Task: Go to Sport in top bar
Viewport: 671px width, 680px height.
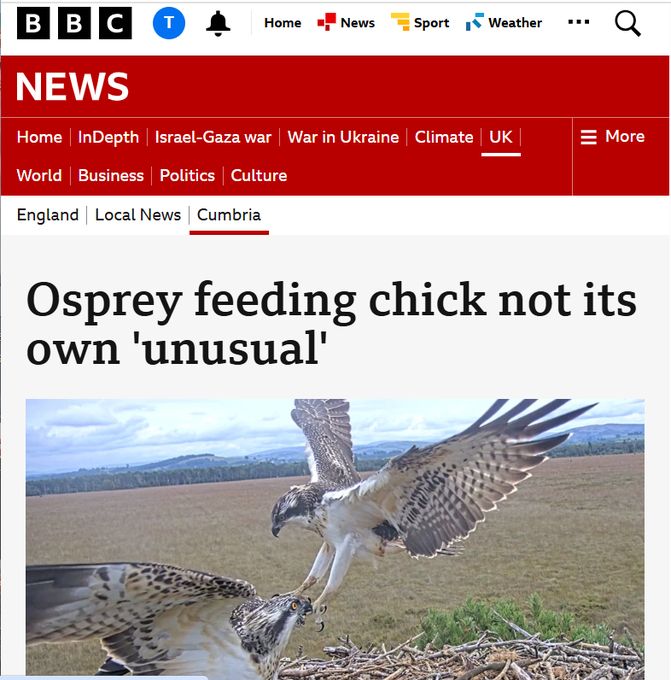Action: tap(420, 23)
